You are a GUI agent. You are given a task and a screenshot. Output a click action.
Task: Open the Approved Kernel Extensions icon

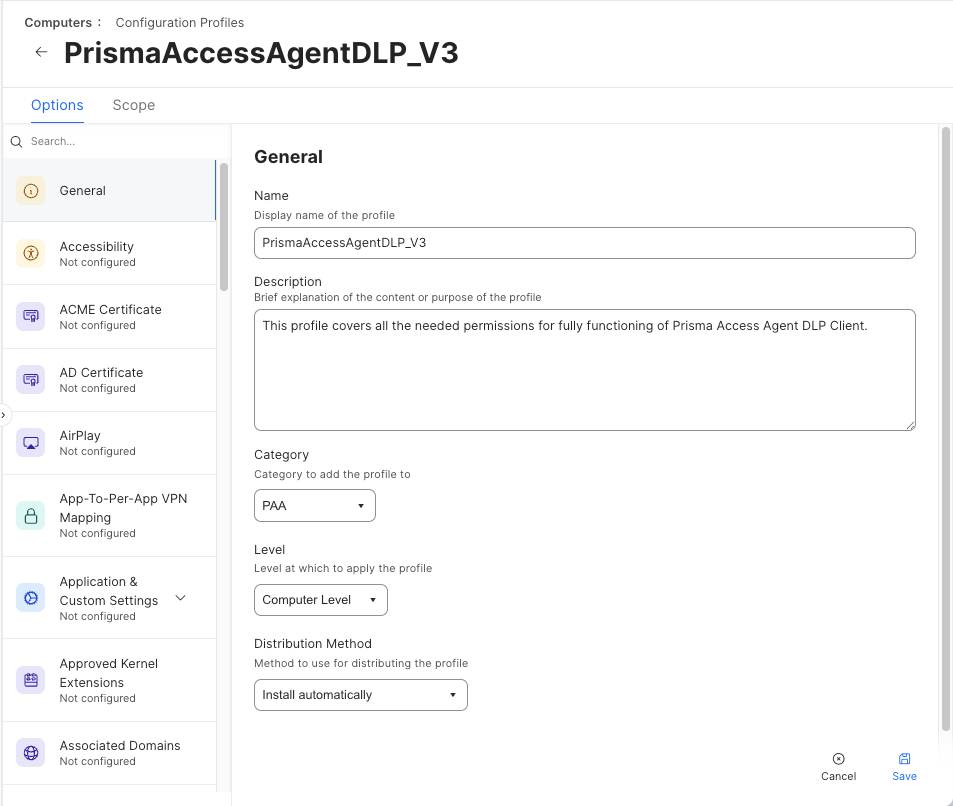pos(31,680)
